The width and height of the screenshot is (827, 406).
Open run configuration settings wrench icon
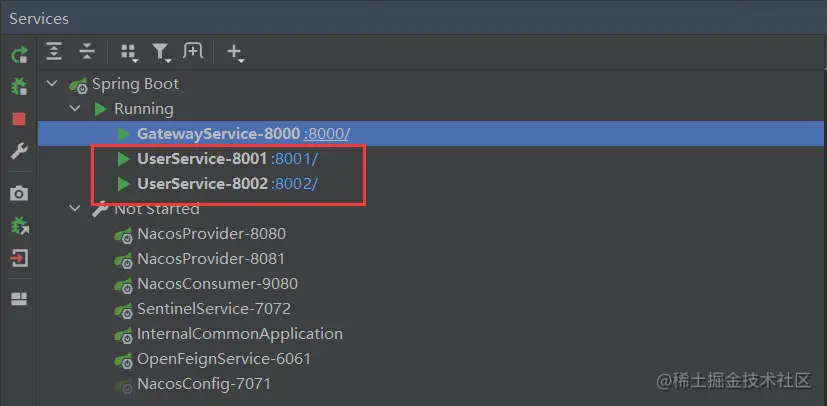tap(19, 152)
